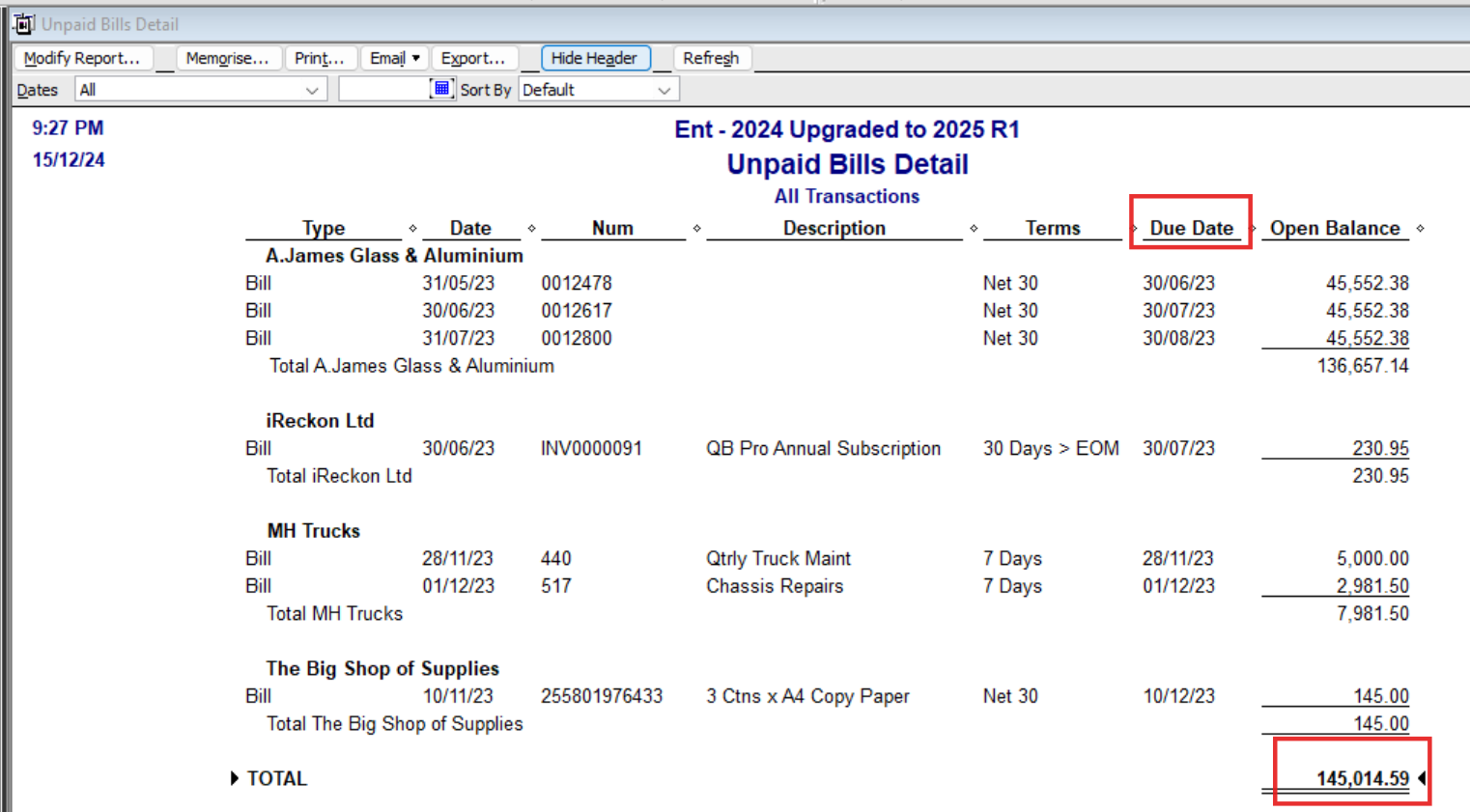1470x812 pixels.
Task: Click the Num column header
Action: 612,228
